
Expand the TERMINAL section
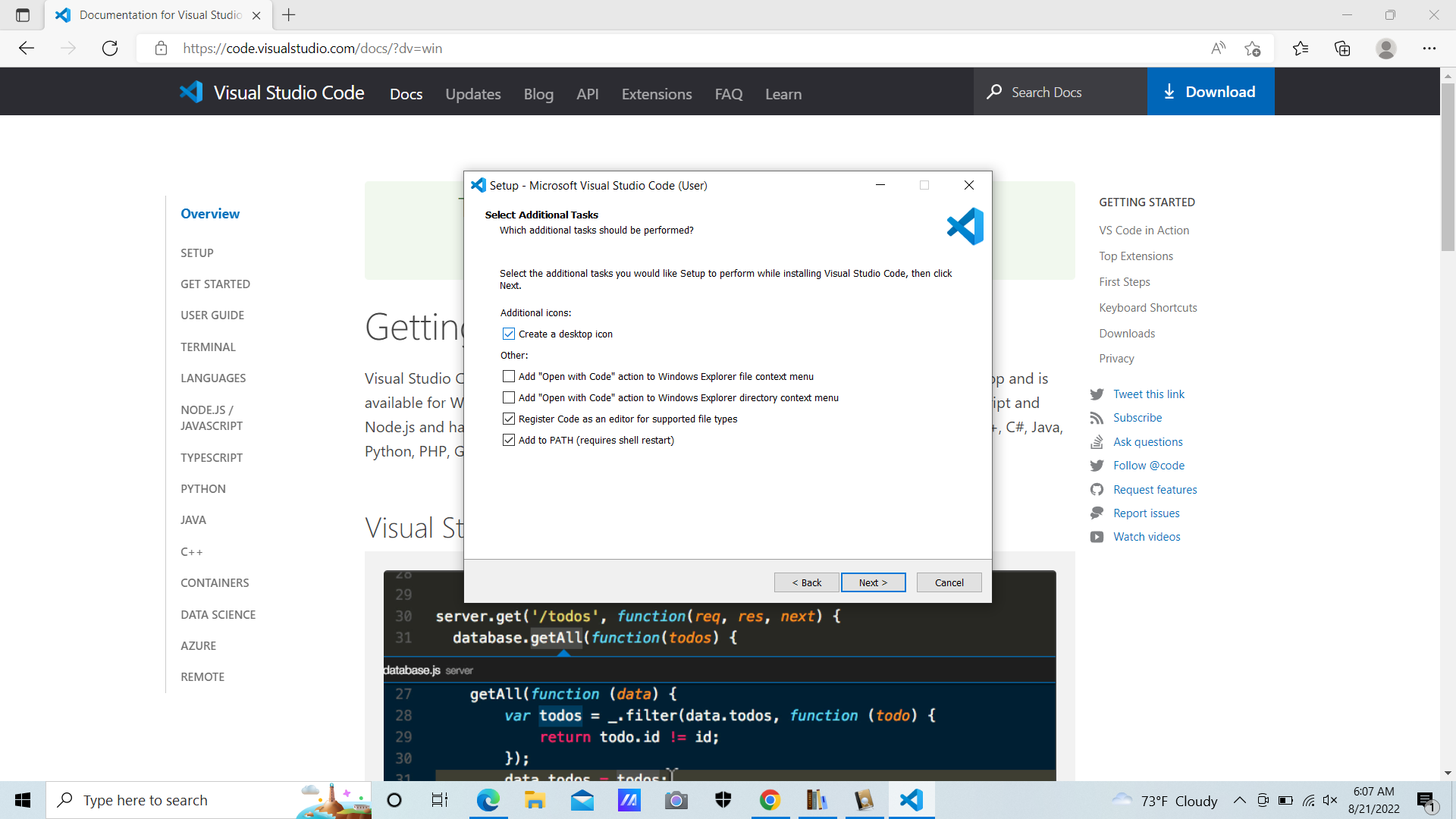pos(208,347)
